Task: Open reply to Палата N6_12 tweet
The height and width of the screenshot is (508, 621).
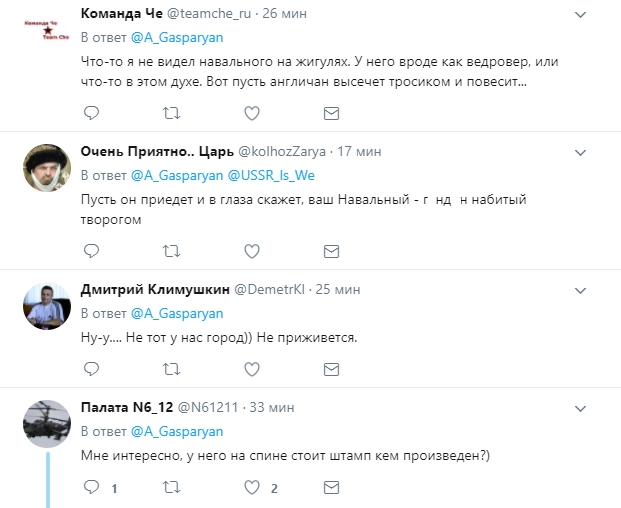Action: [90, 488]
